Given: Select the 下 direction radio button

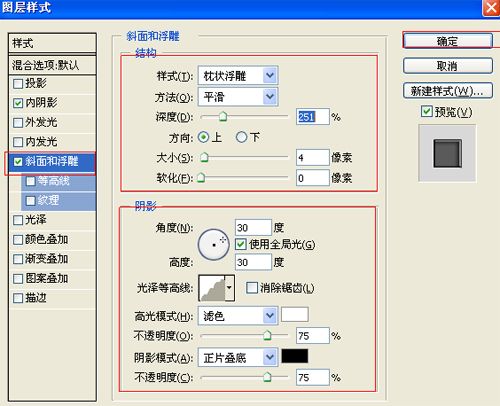Looking at the screenshot, I should [241, 137].
